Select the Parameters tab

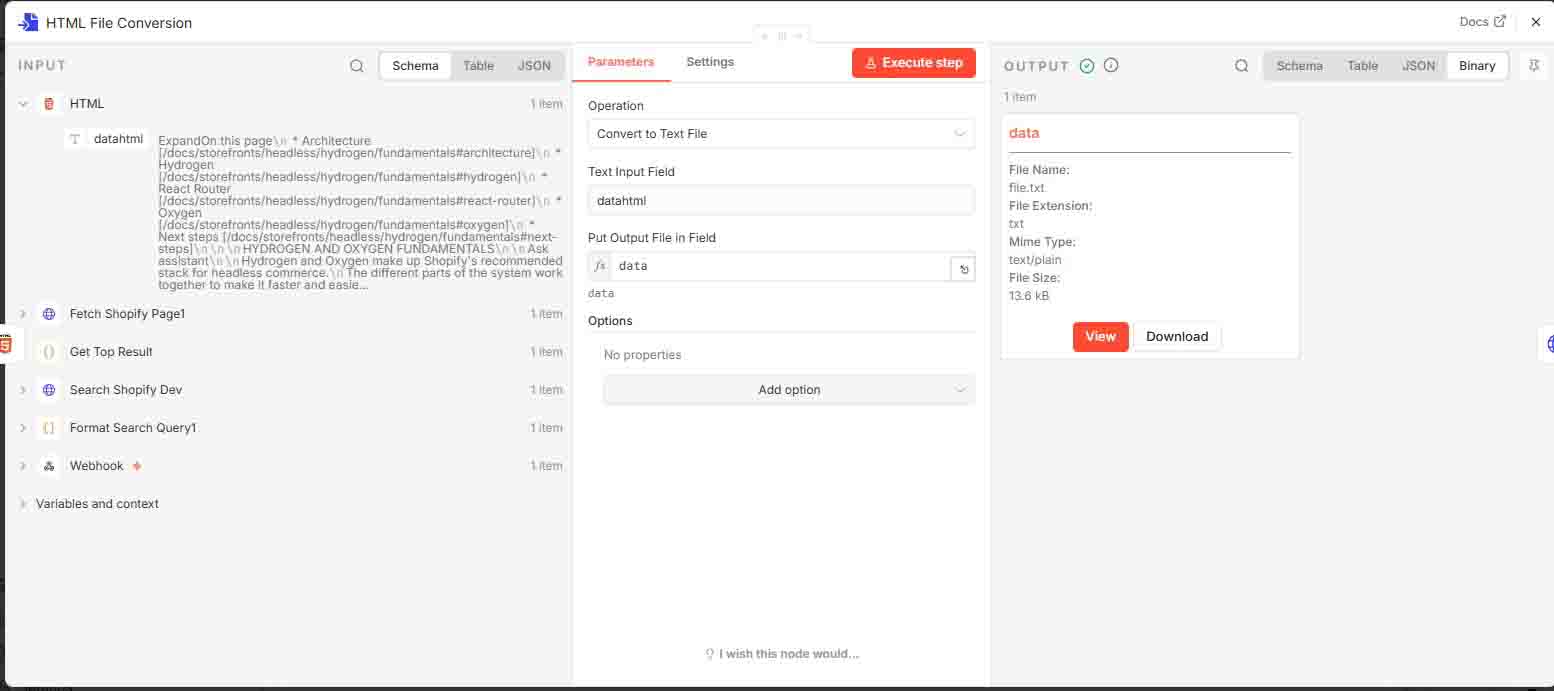tap(621, 61)
